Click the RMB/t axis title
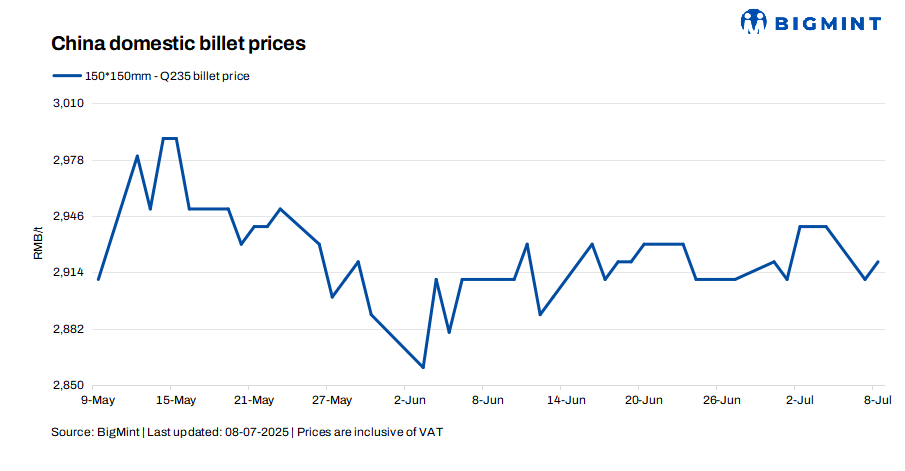This screenshot has height=471, width=905. coord(39,244)
